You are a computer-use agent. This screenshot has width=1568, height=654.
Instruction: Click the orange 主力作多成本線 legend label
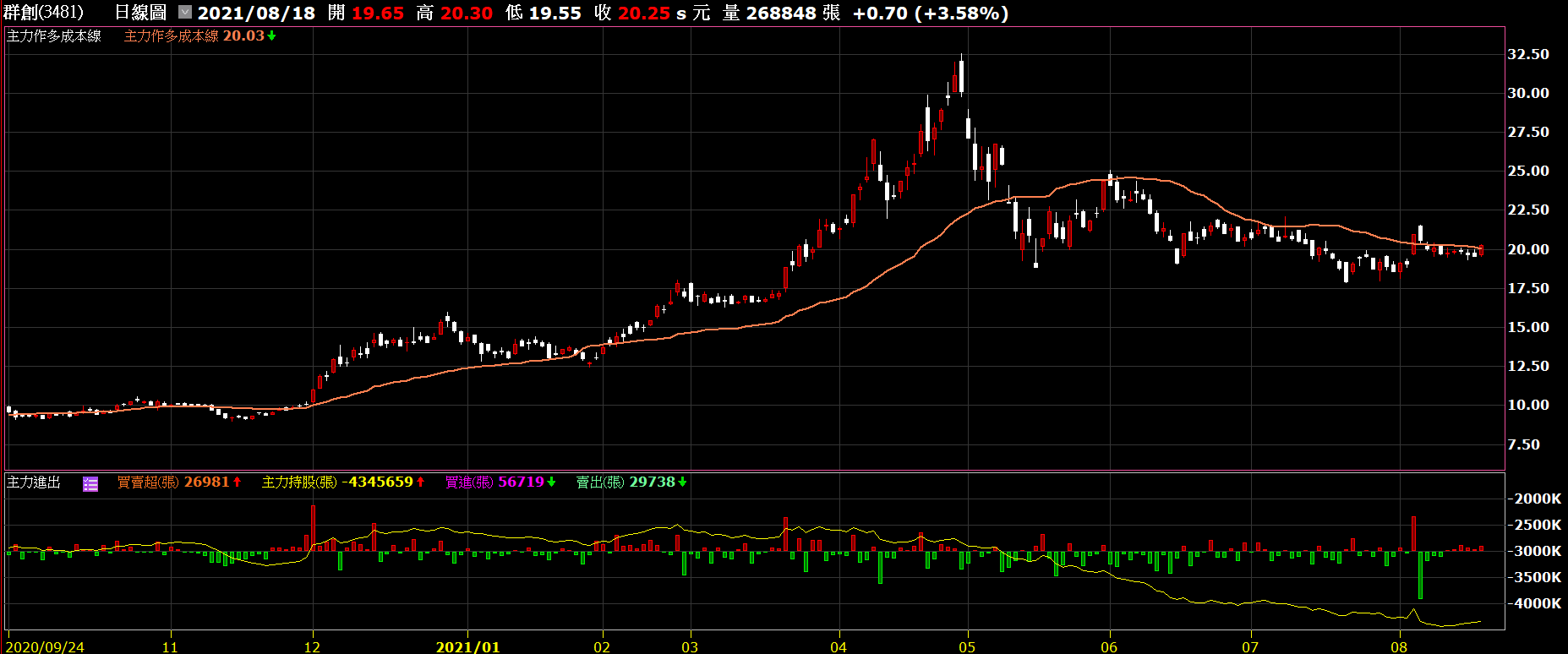point(171,36)
